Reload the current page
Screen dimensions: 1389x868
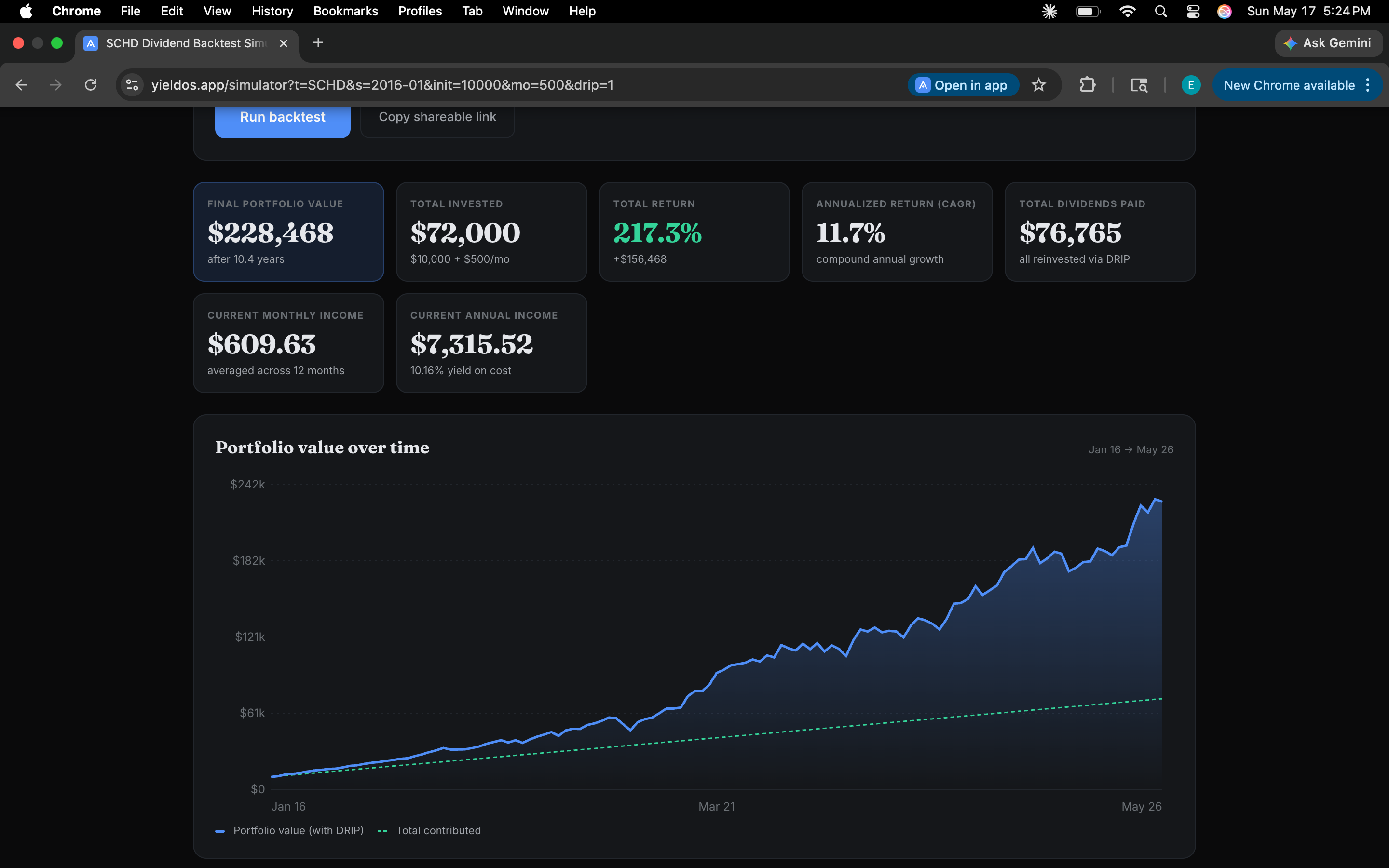(x=91, y=85)
